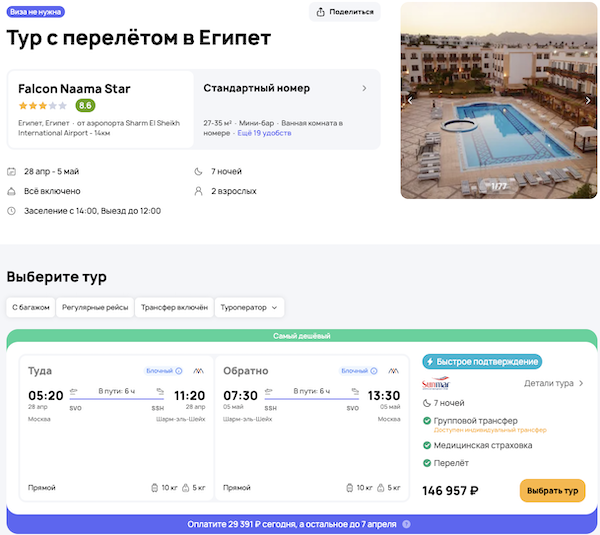The height and width of the screenshot is (535, 600).
Task: Open the Стандартный номер room chevron
Action: (364, 88)
